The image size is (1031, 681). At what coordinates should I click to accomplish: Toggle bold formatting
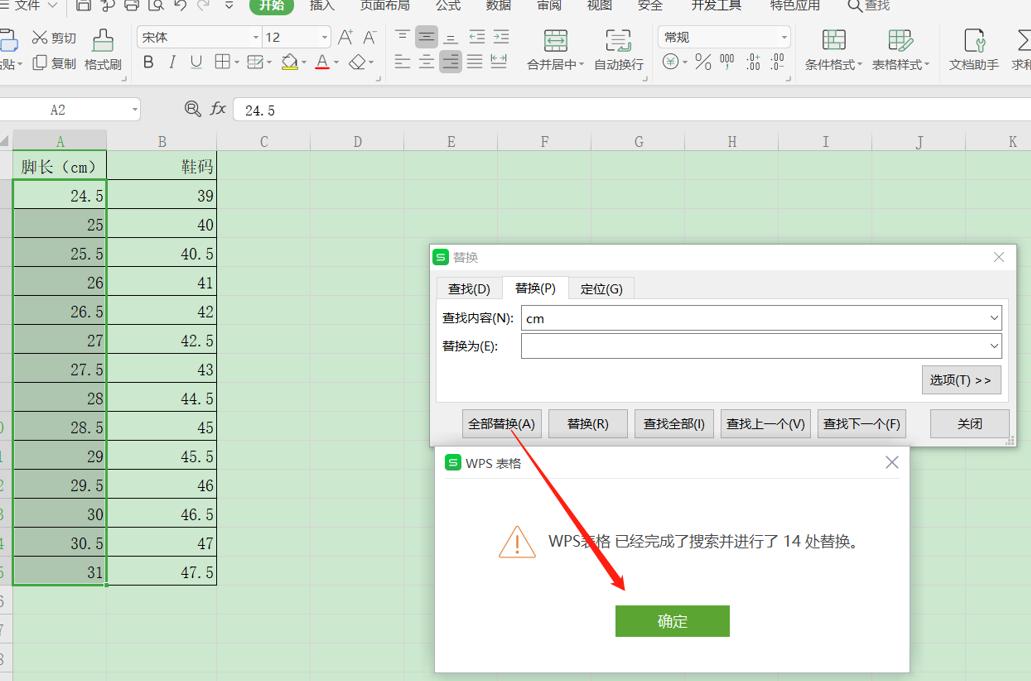click(148, 62)
